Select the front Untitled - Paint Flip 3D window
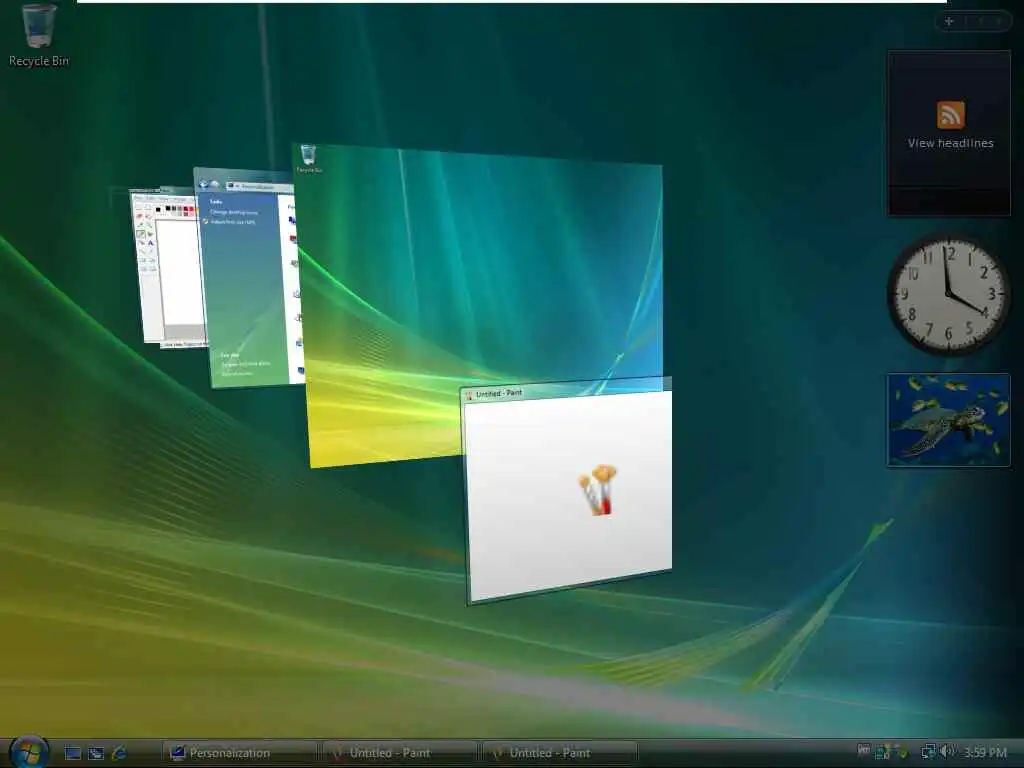Image resolution: width=1024 pixels, height=768 pixels. [x=568, y=493]
